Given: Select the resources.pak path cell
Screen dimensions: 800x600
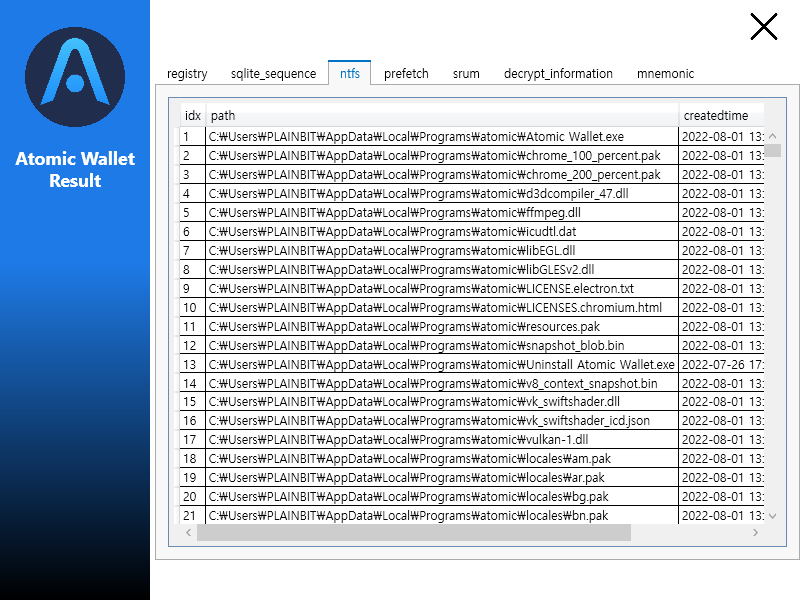Looking at the screenshot, I should coord(442,326).
